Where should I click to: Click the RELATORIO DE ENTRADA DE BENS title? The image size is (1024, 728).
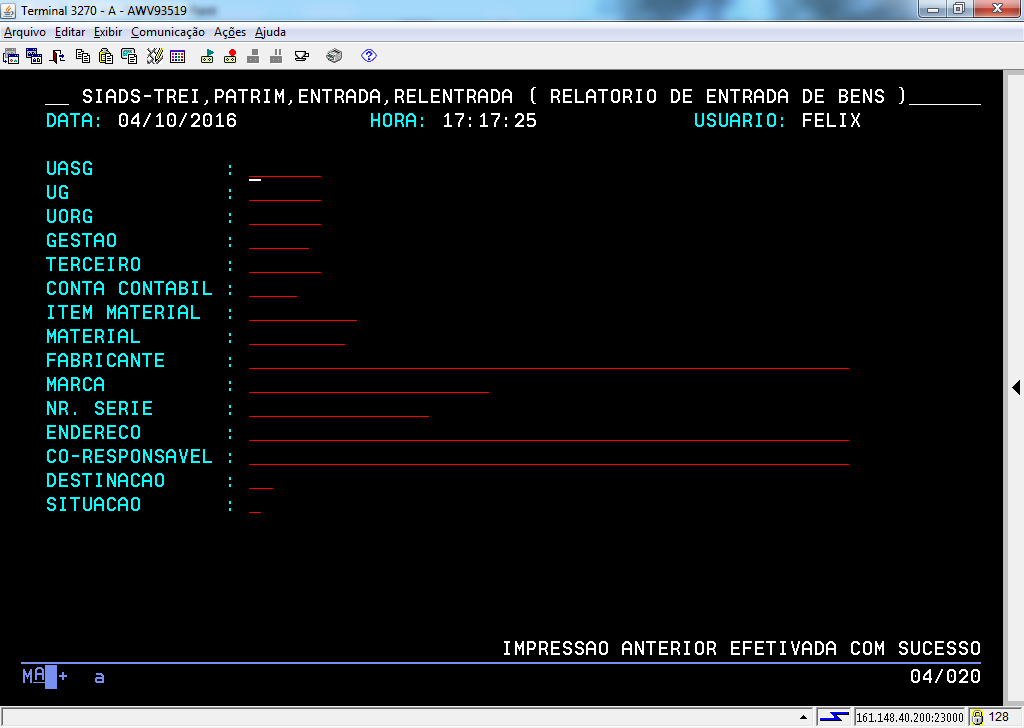click(717, 97)
